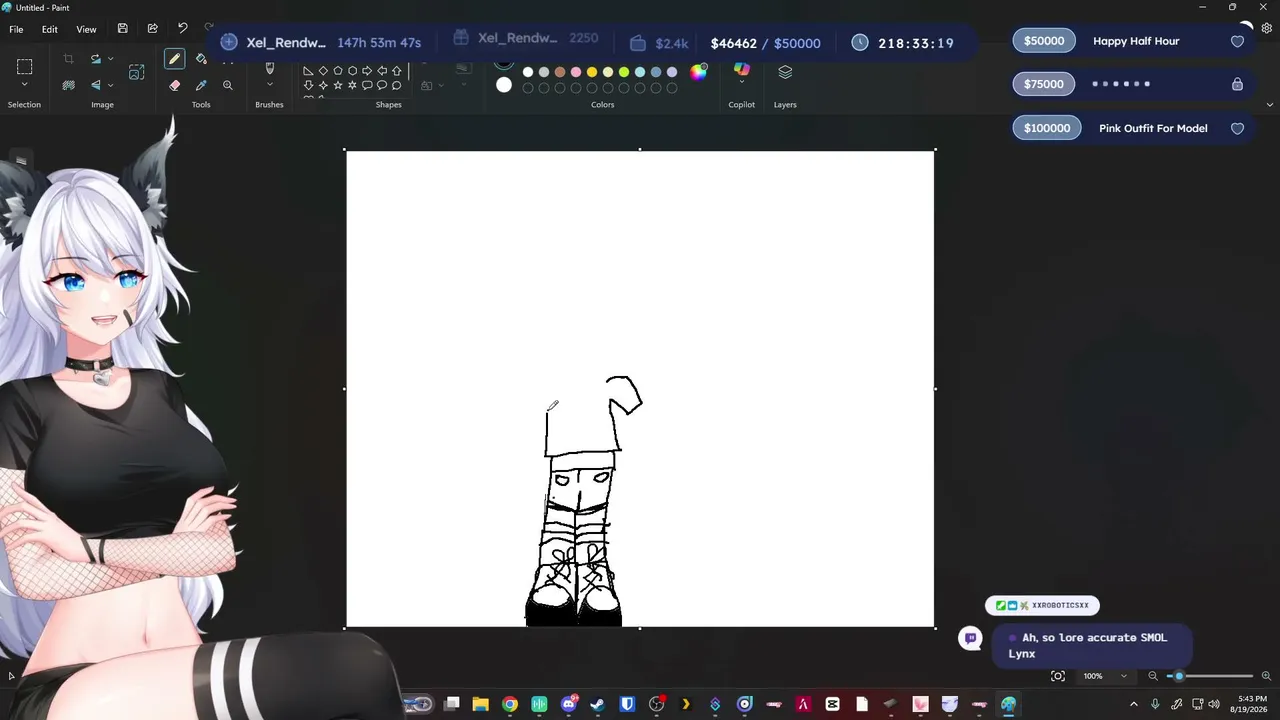Open Steam from the taskbar
This screenshot has height=720, width=1280.
click(598, 704)
